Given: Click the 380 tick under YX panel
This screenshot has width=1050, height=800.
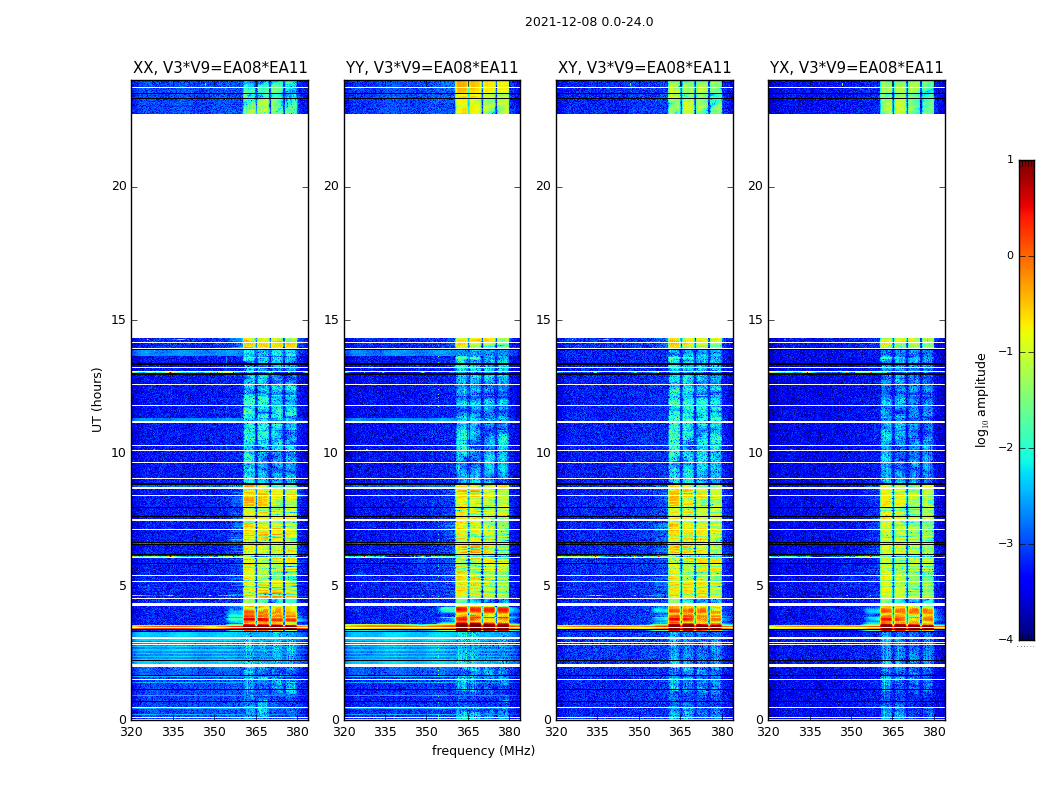Looking at the screenshot, I should pos(934,732).
